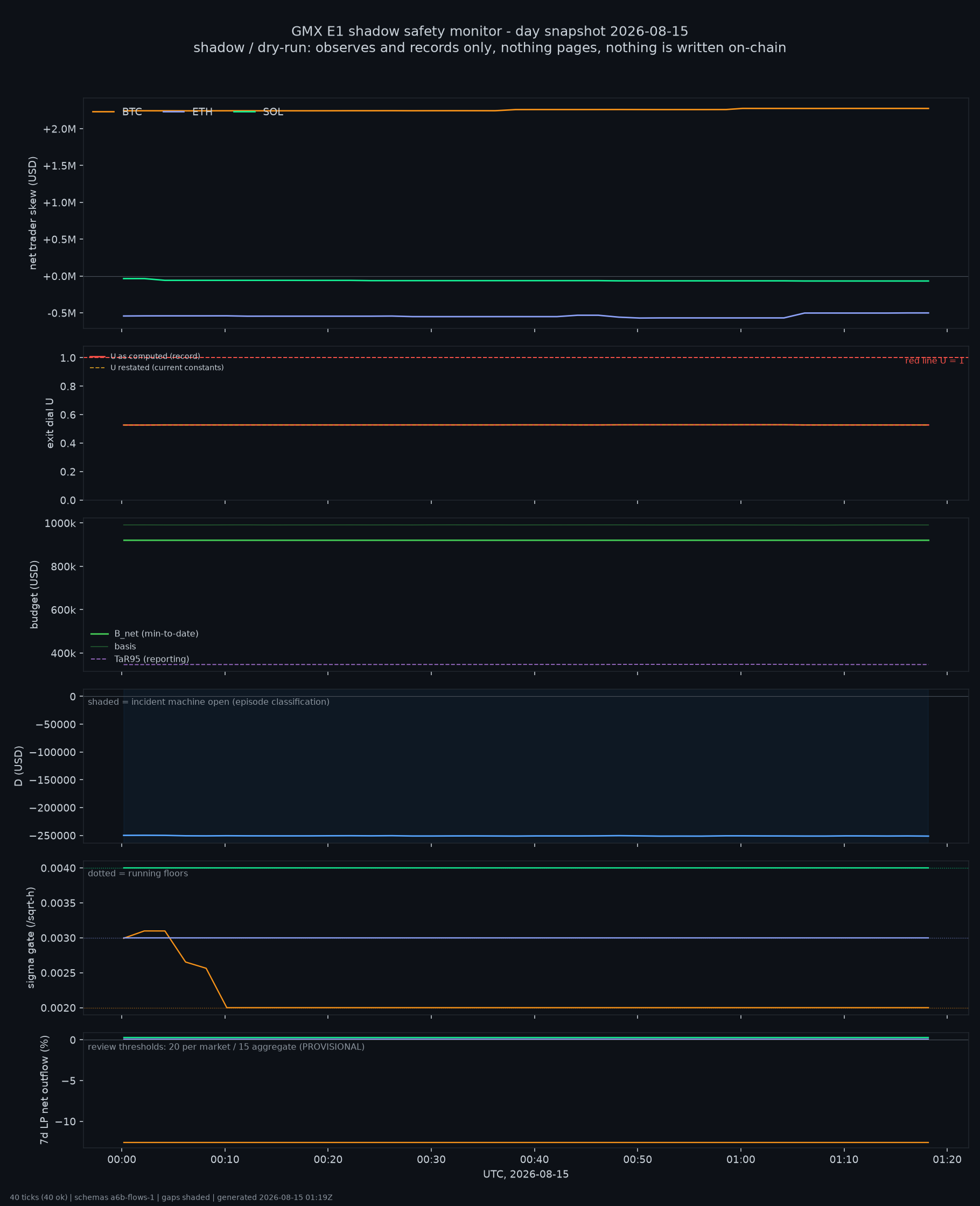Click the "00:10" time tick label

(x=225, y=1160)
